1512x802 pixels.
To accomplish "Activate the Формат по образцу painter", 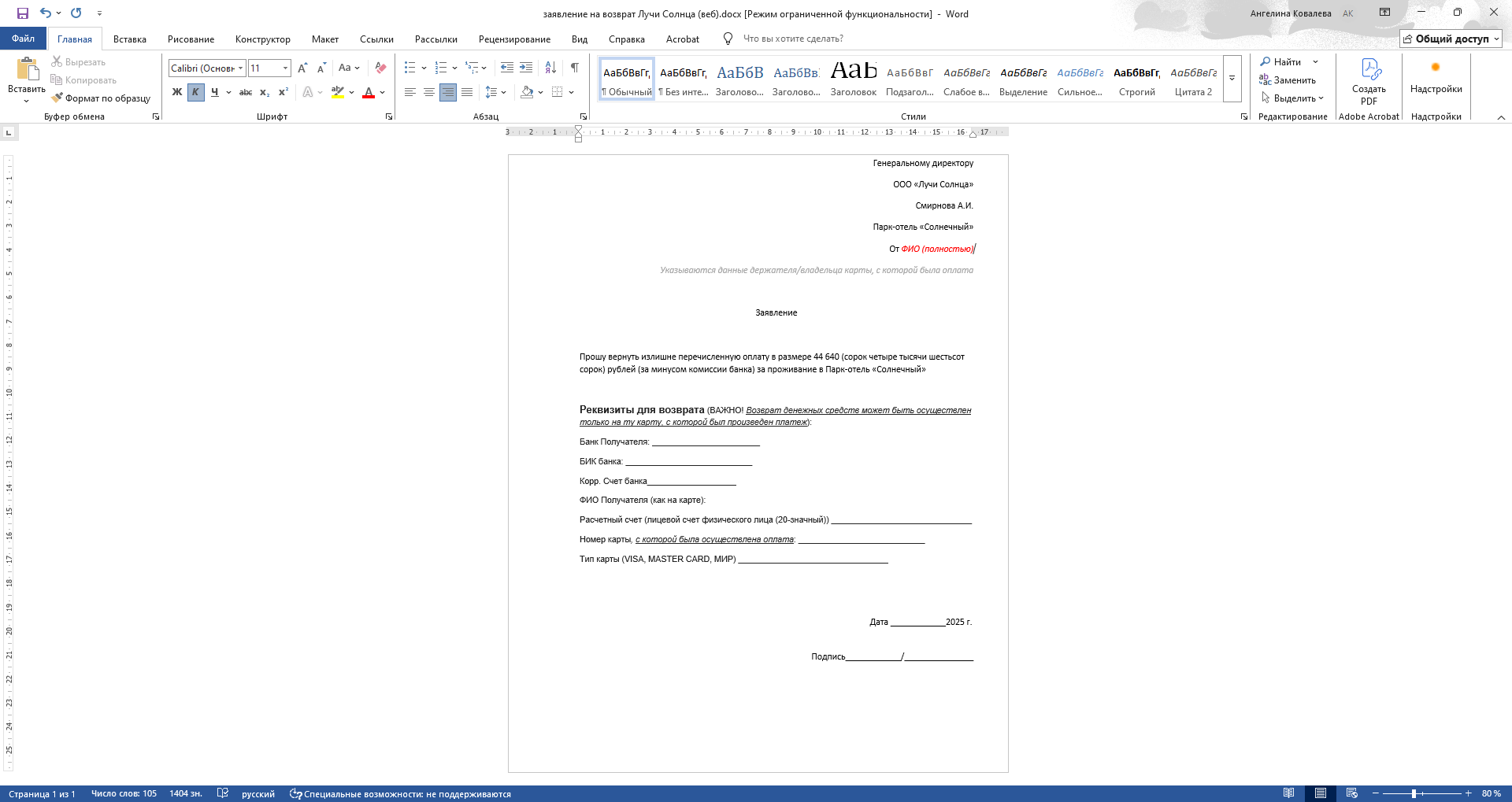I will tap(101, 98).
